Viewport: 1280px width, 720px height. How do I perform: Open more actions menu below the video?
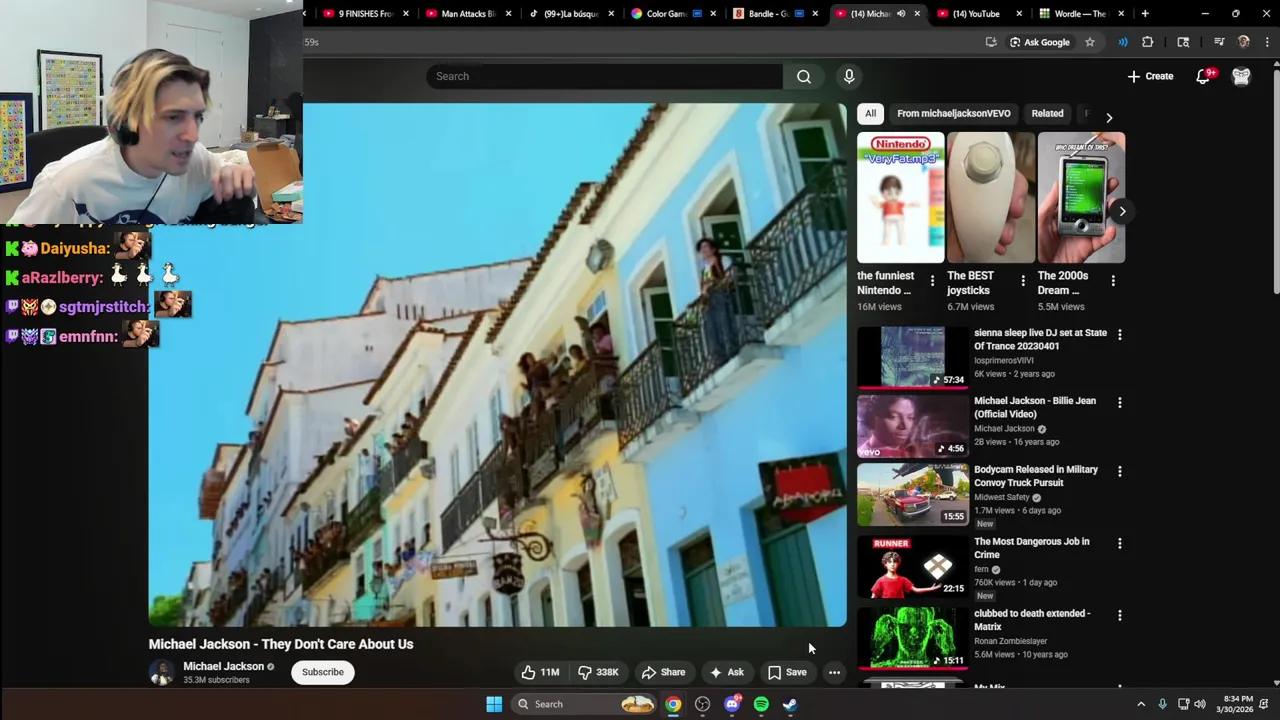834,672
